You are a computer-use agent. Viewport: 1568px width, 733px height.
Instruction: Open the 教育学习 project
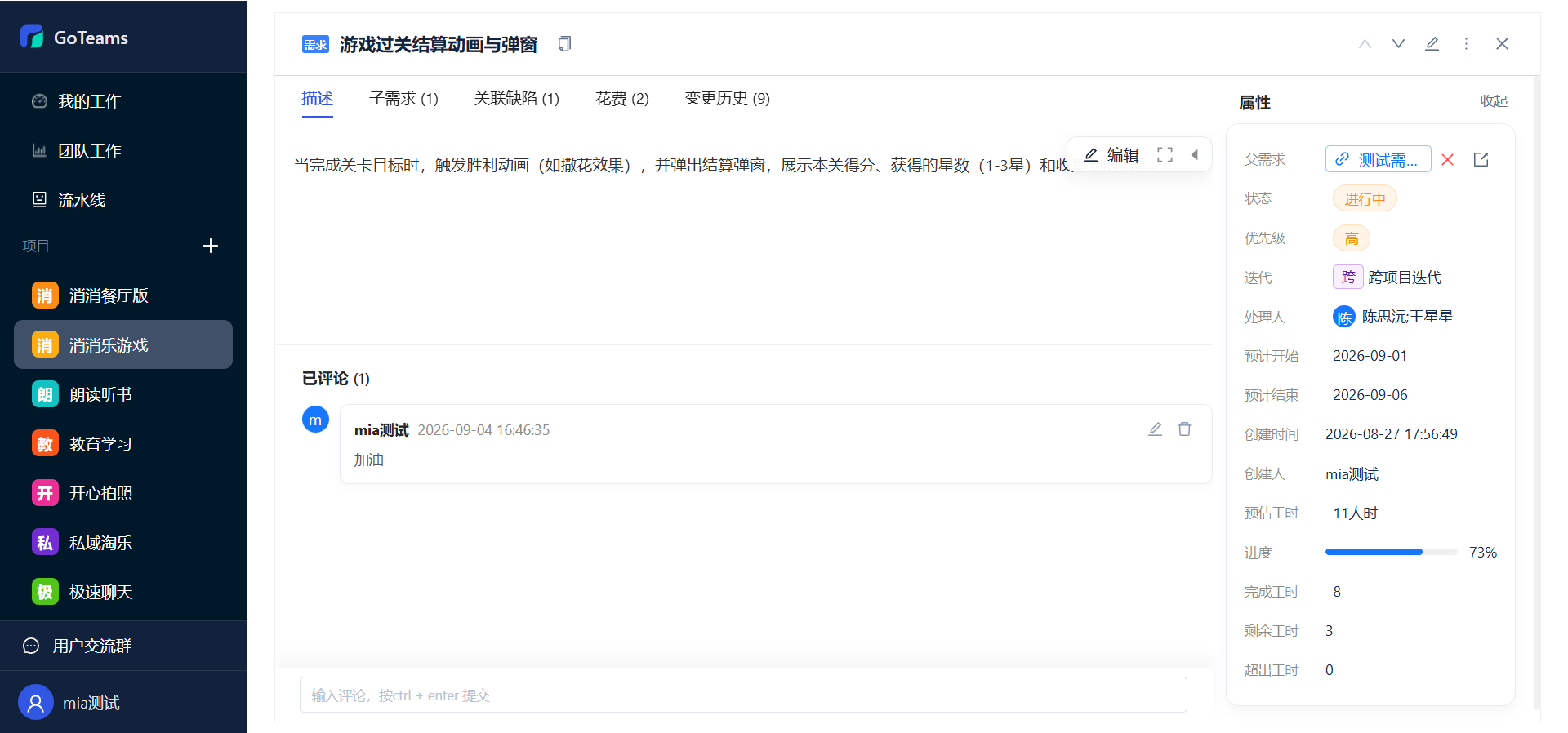pos(123,444)
